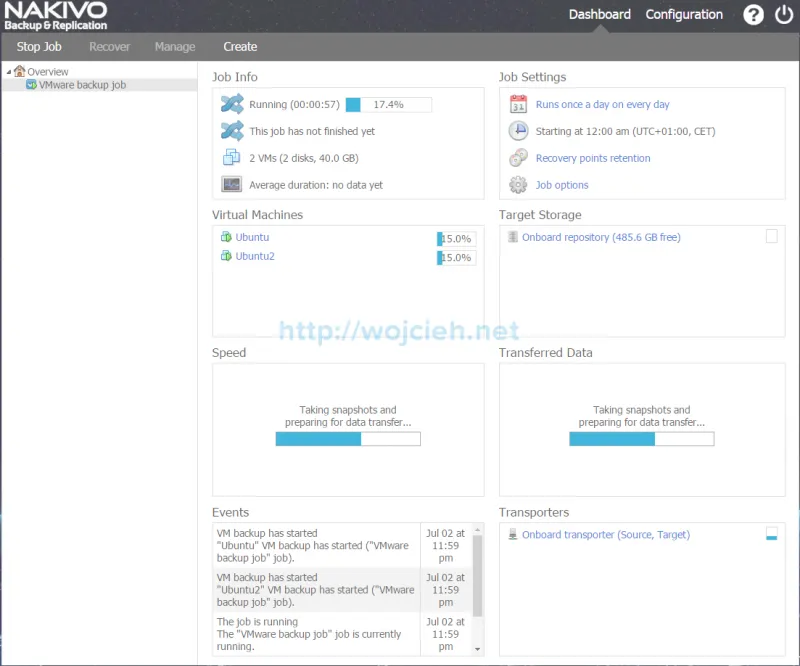Open the Create menu
Viewport: 800px width, 666px height.
coord(240,46)
